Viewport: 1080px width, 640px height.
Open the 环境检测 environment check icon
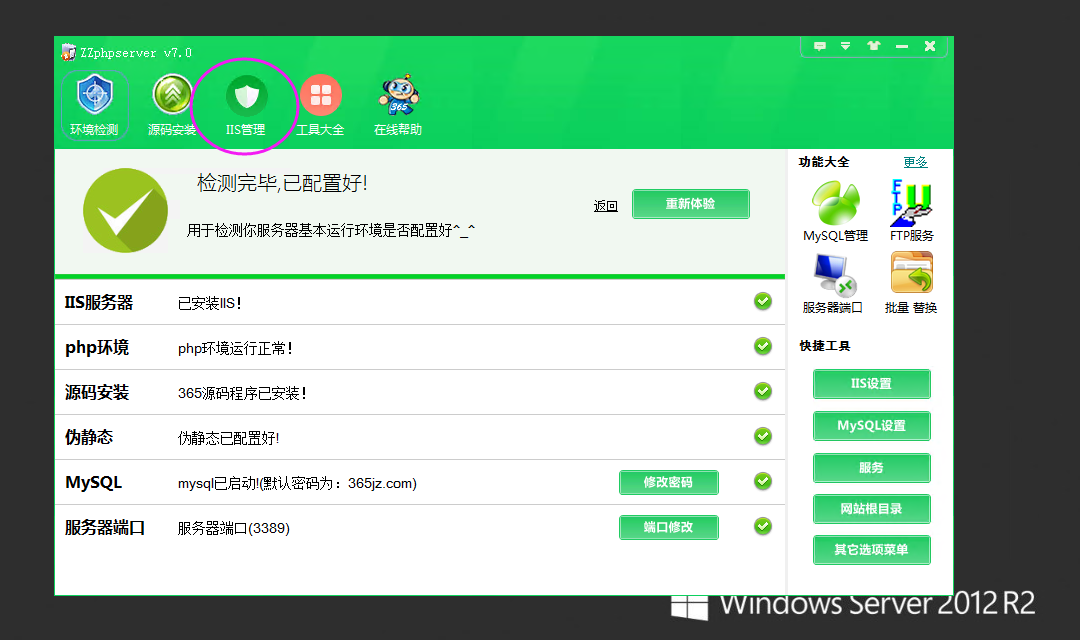[94, 105]
